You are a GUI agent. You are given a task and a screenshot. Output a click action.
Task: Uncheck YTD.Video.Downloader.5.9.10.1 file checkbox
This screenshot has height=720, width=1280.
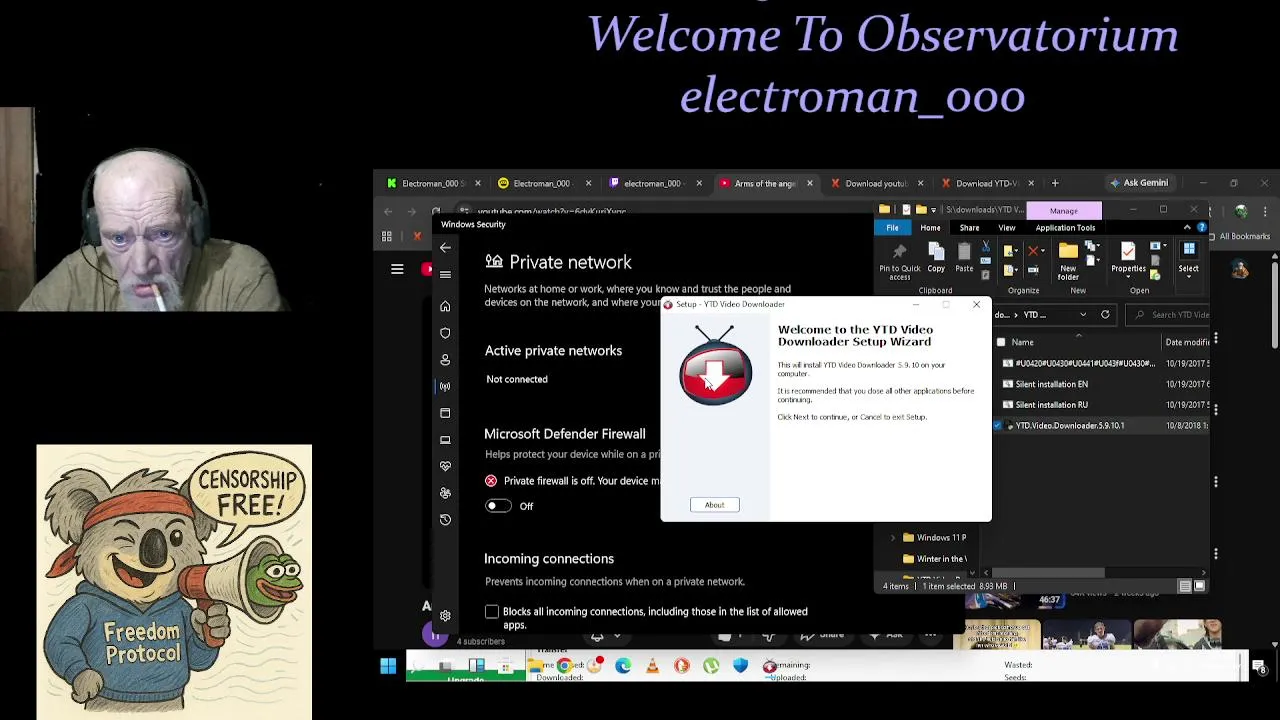point(997,426)
